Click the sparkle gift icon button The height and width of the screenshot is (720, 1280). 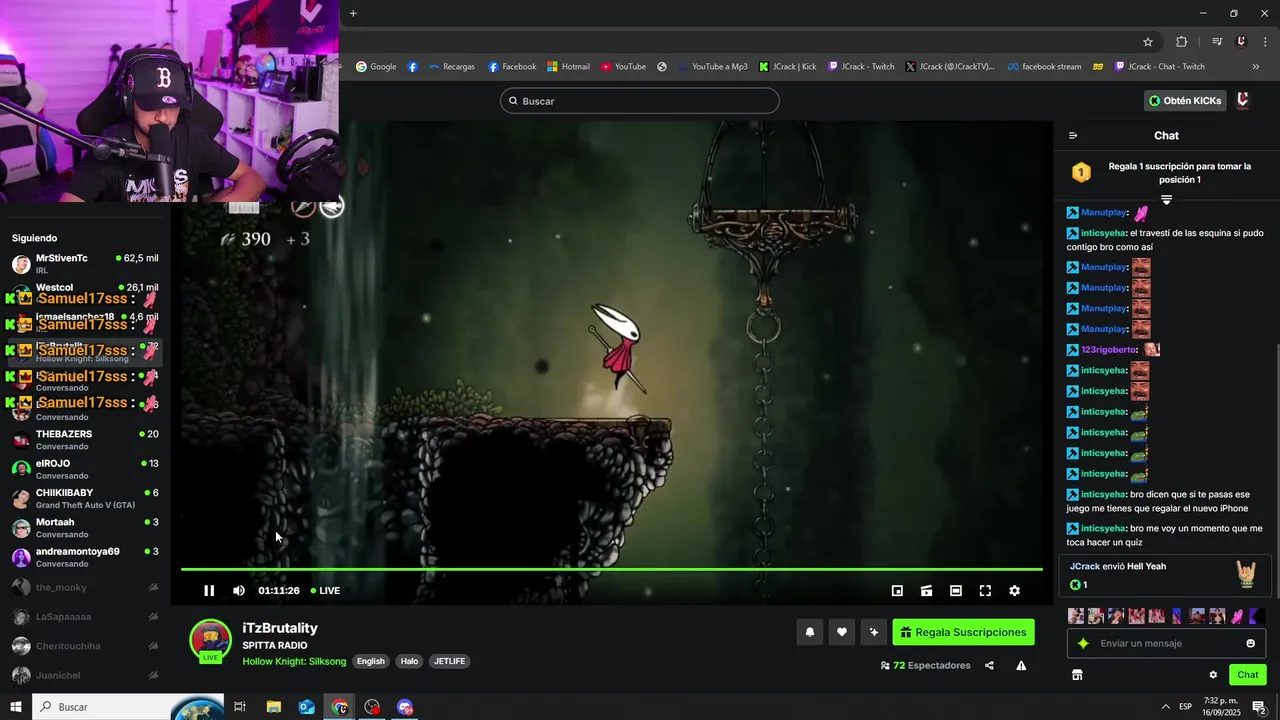(x=874, y=632)
